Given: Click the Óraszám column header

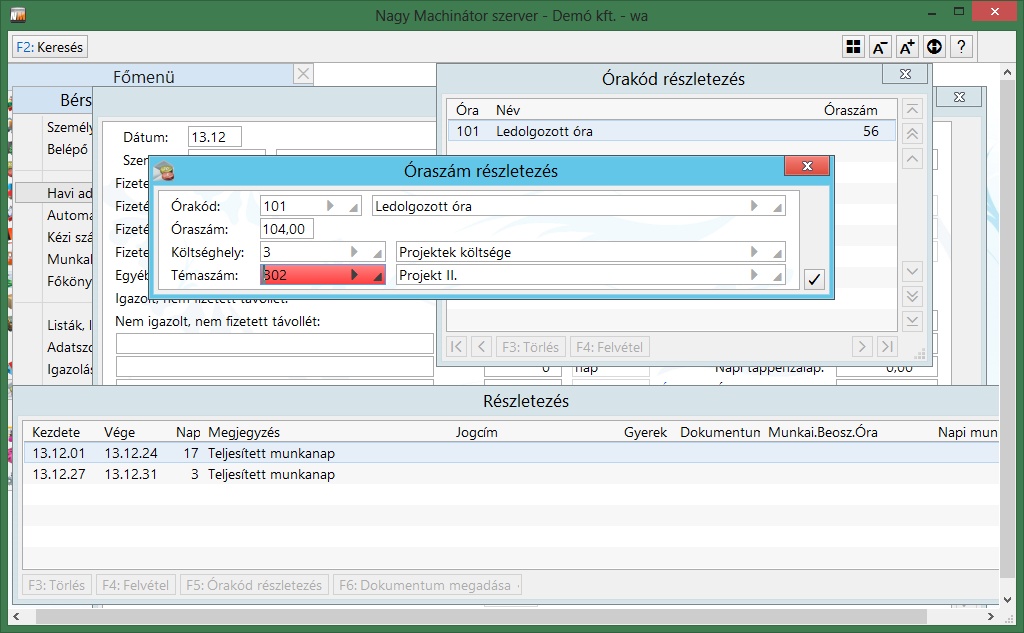Looking at the screenshot, I should (850, 110).
